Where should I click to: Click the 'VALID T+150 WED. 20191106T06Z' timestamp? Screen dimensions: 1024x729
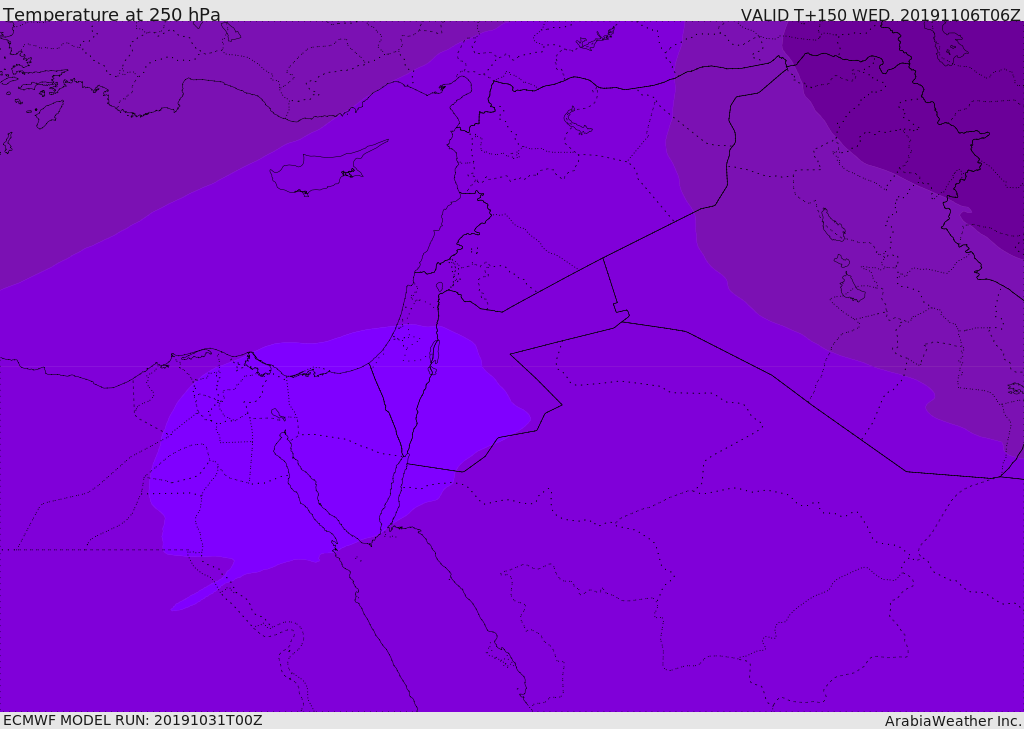880,14
